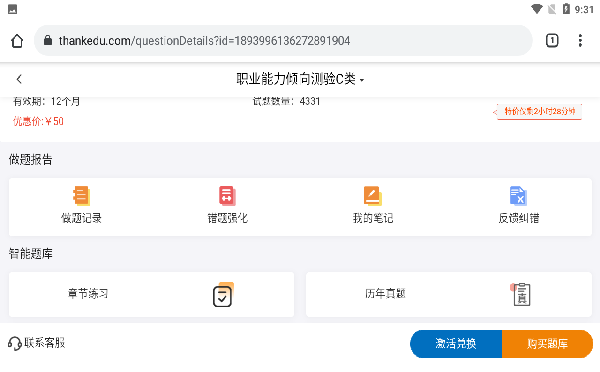Viewport: 600px width, 372px height.
Task: Click the 错题强化 label
Action: tap(227, 218)
